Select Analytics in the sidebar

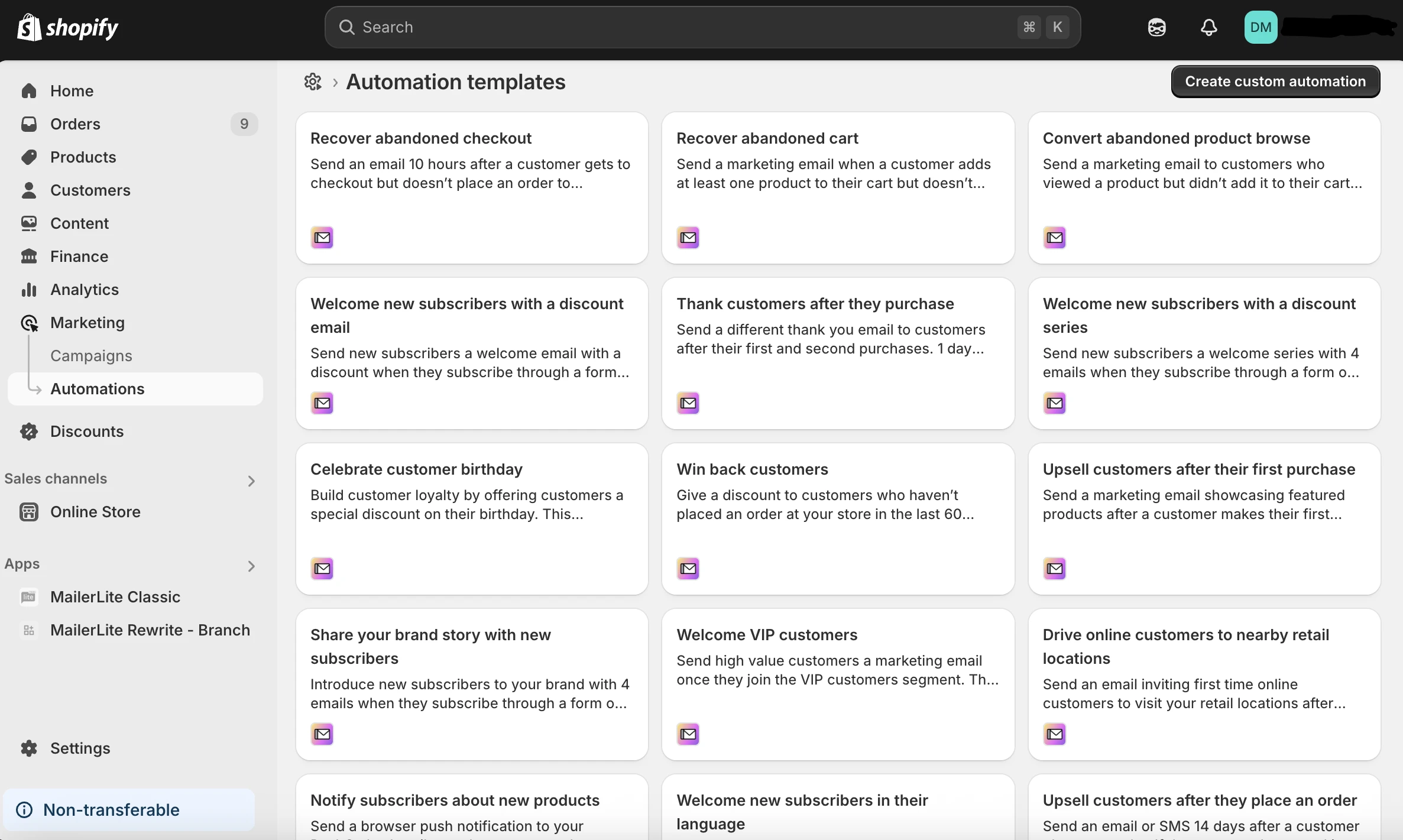coord(85,290)
